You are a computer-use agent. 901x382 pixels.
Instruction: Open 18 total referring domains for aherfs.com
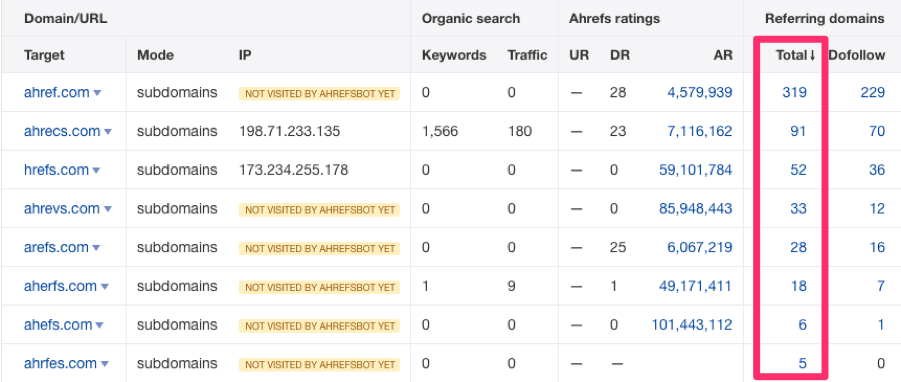tap(799, 286)
